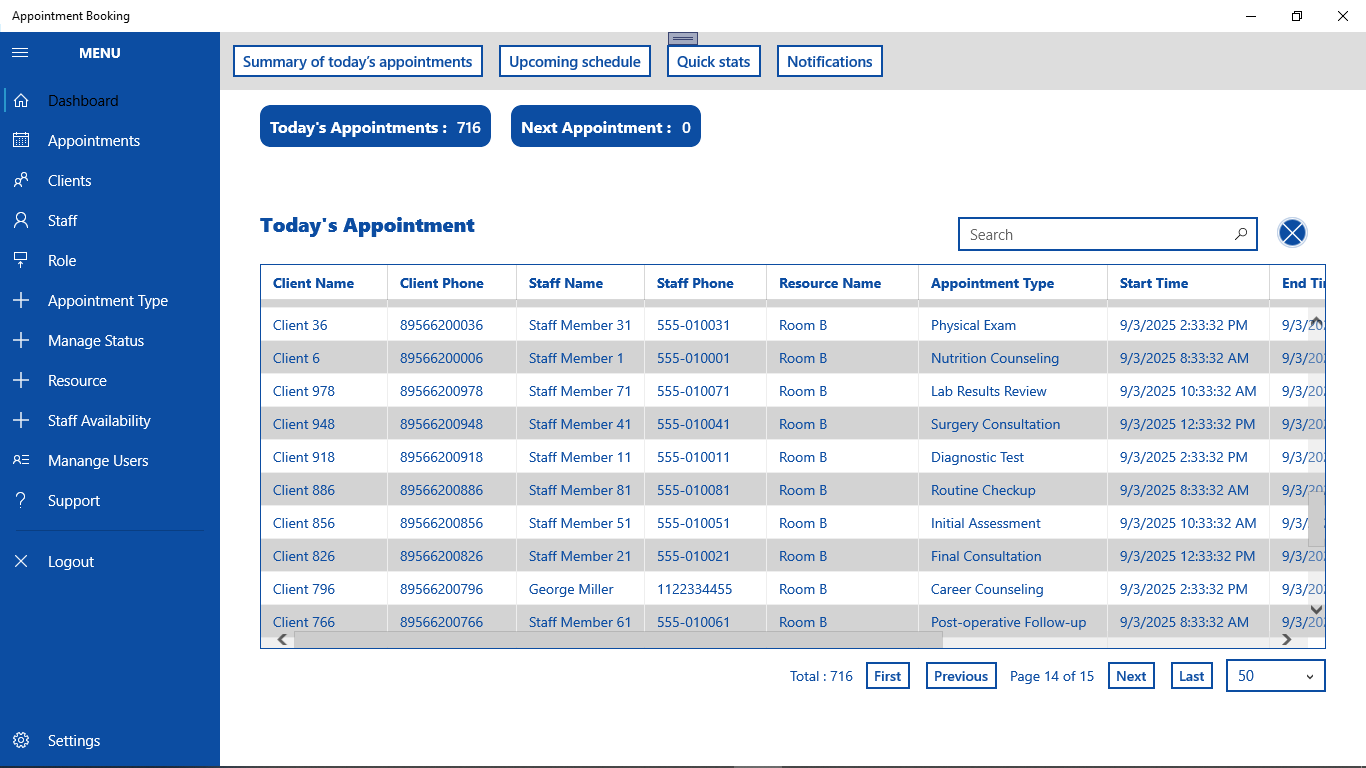This screenshot has height=768, width=1366.
Task: Click the Logout X icon
Action: (21, 562)
